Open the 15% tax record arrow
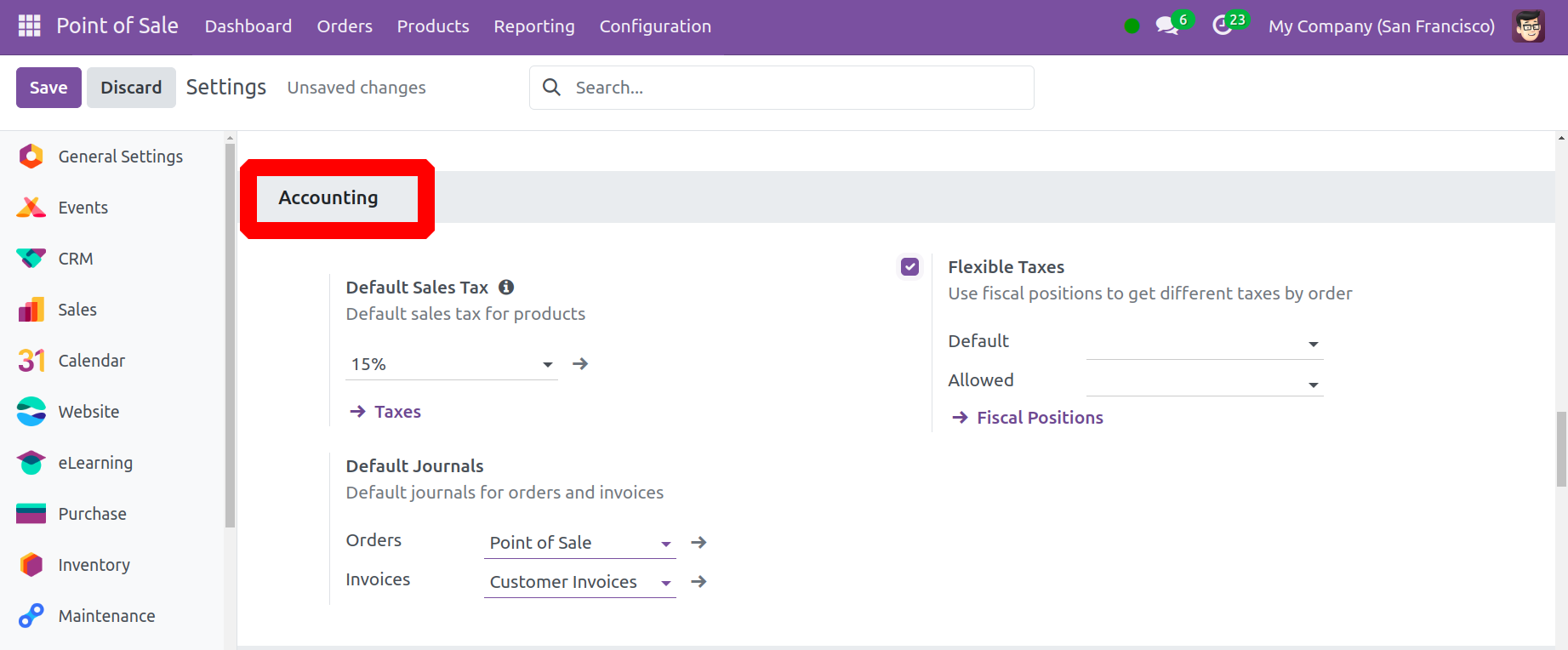 [580, 364]
